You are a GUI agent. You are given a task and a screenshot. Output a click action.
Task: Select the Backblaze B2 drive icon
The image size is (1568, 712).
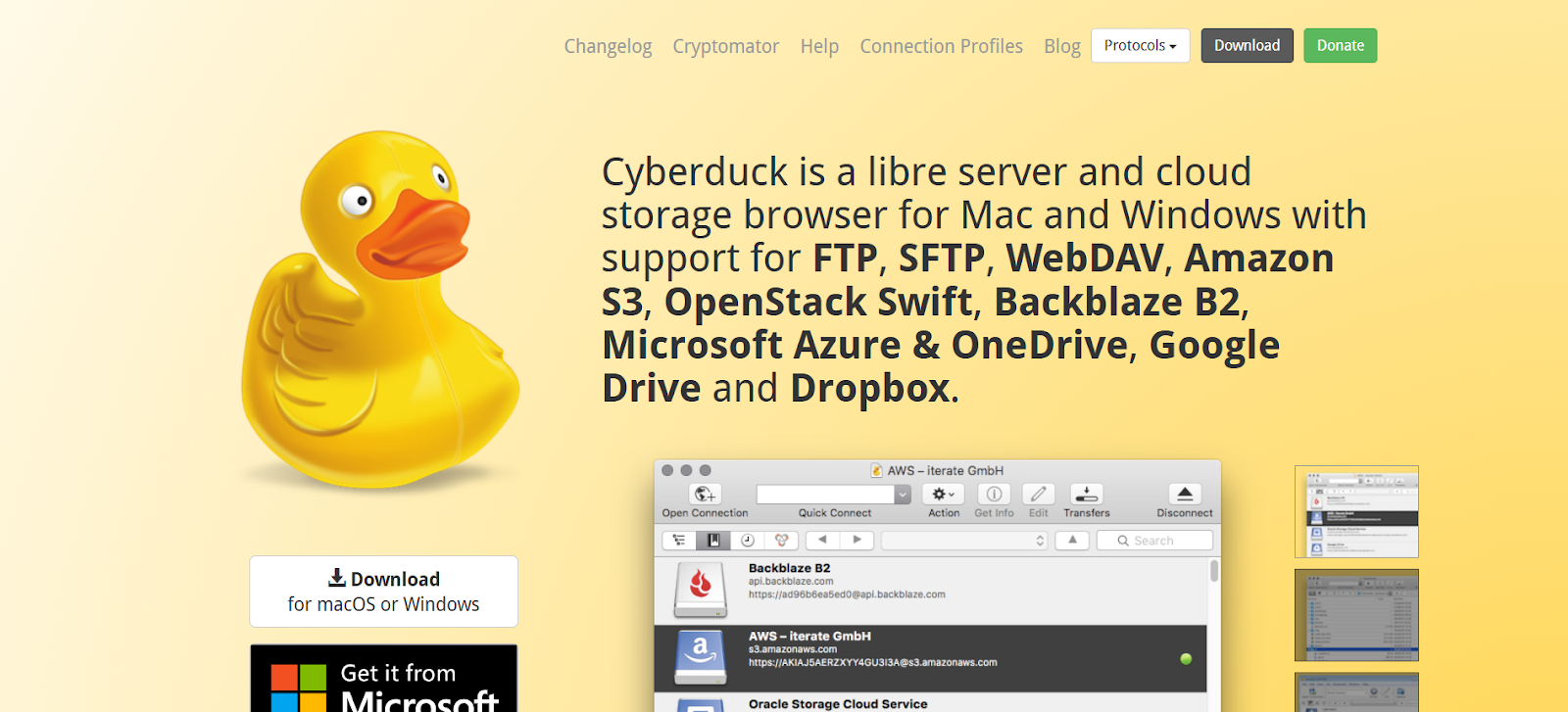click(700, 589)
